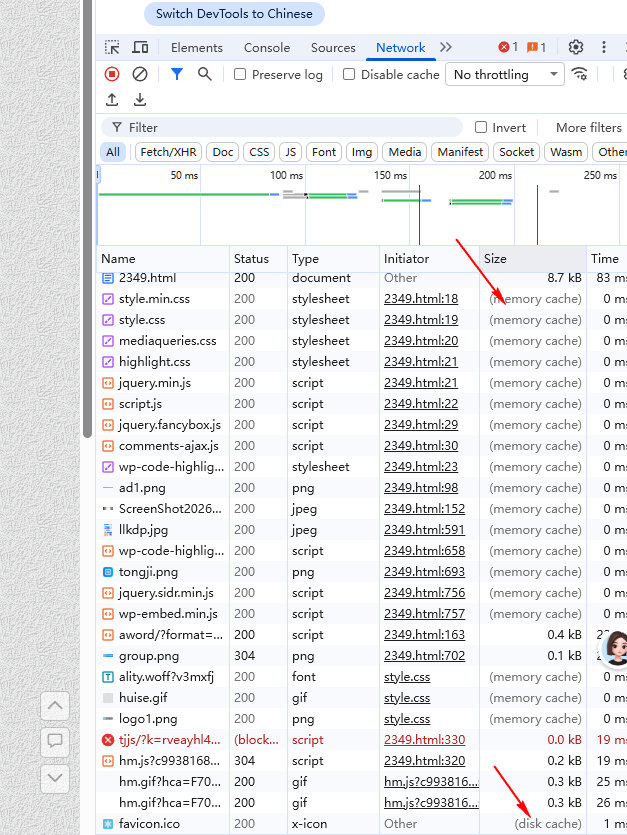Image resolution: width=627 pixels, height=835 pixels.
Task: Select Network tab
Action: (401, 47)
